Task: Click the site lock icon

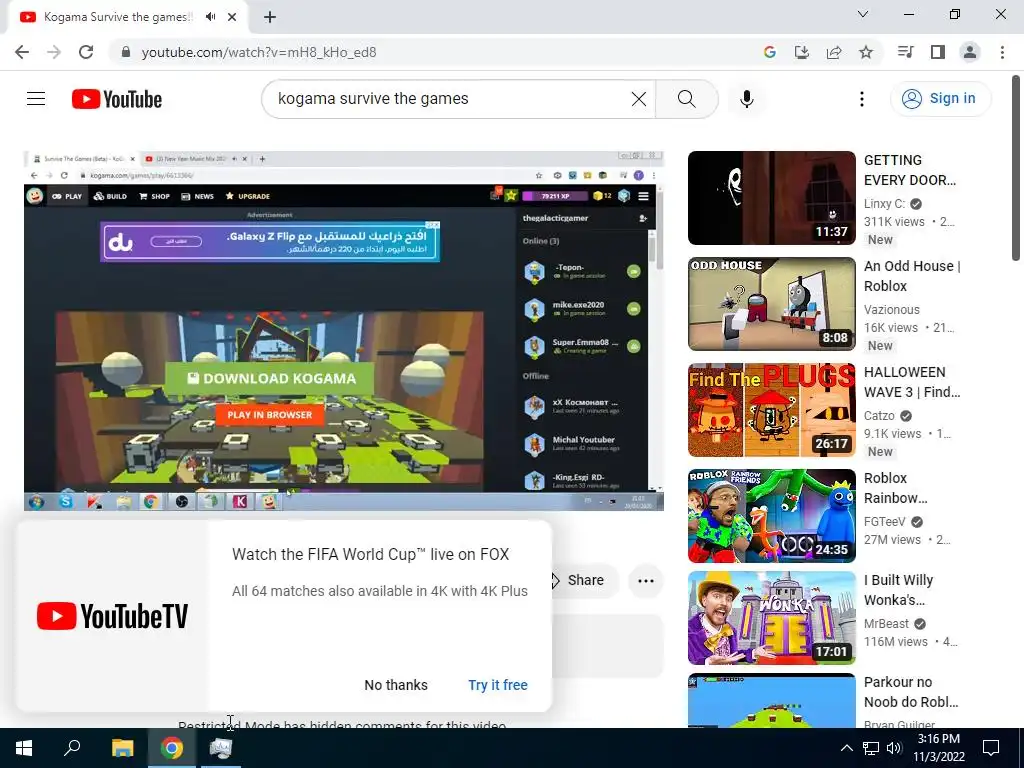Action: click(x=126, y=52)
